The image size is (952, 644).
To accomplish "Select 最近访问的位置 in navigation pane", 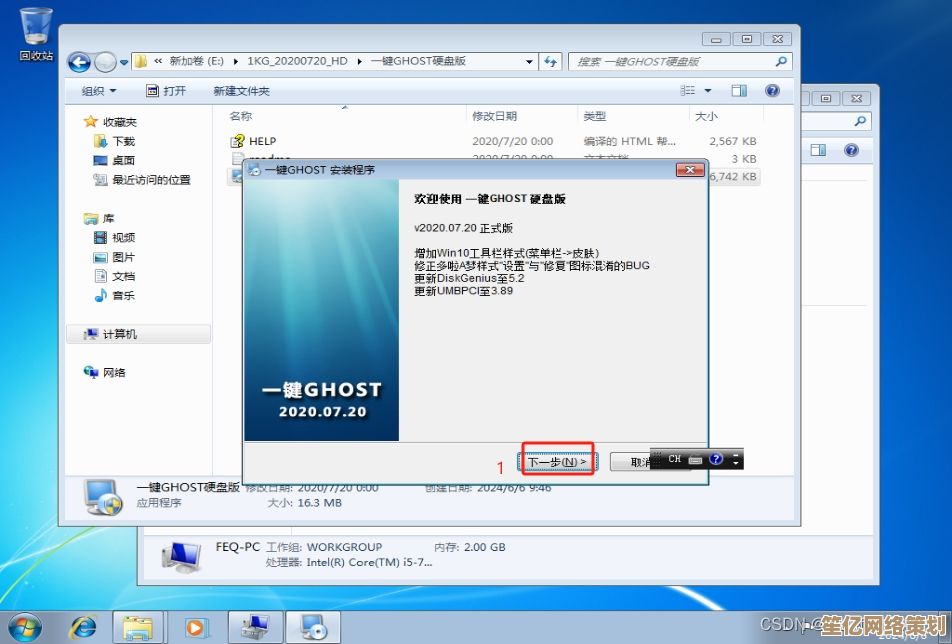I will coord(143,180).
